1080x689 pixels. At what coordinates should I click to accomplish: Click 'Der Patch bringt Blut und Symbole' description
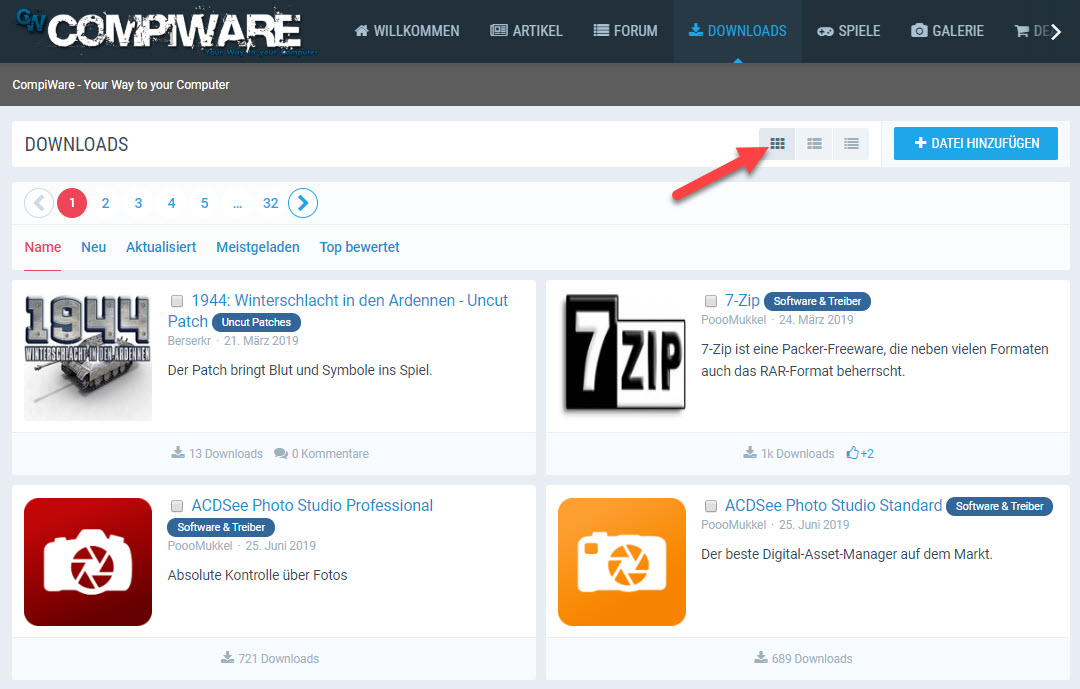click(300, 370)
